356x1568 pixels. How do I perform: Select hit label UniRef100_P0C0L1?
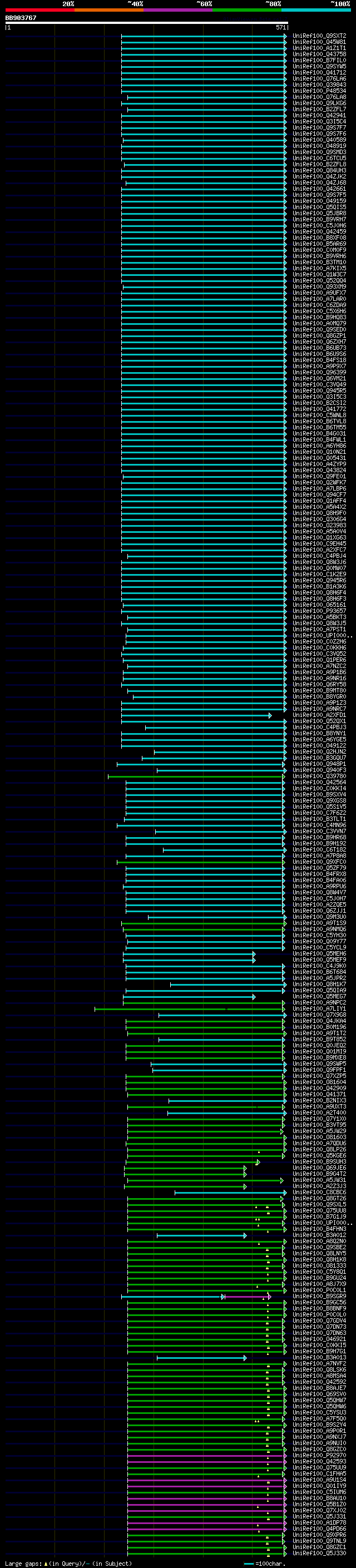319,1290
